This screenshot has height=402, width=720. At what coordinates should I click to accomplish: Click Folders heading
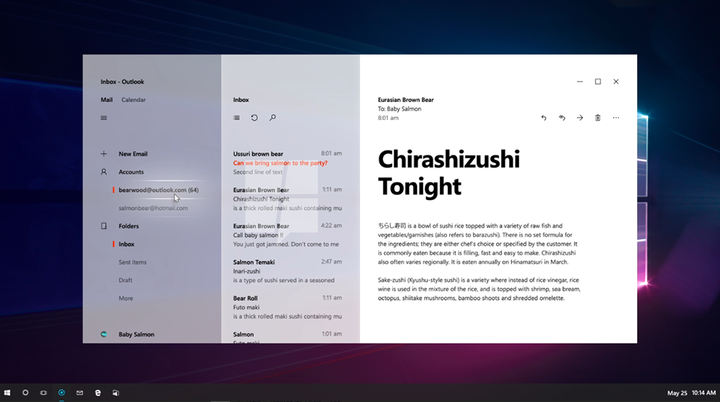(129, 226)
